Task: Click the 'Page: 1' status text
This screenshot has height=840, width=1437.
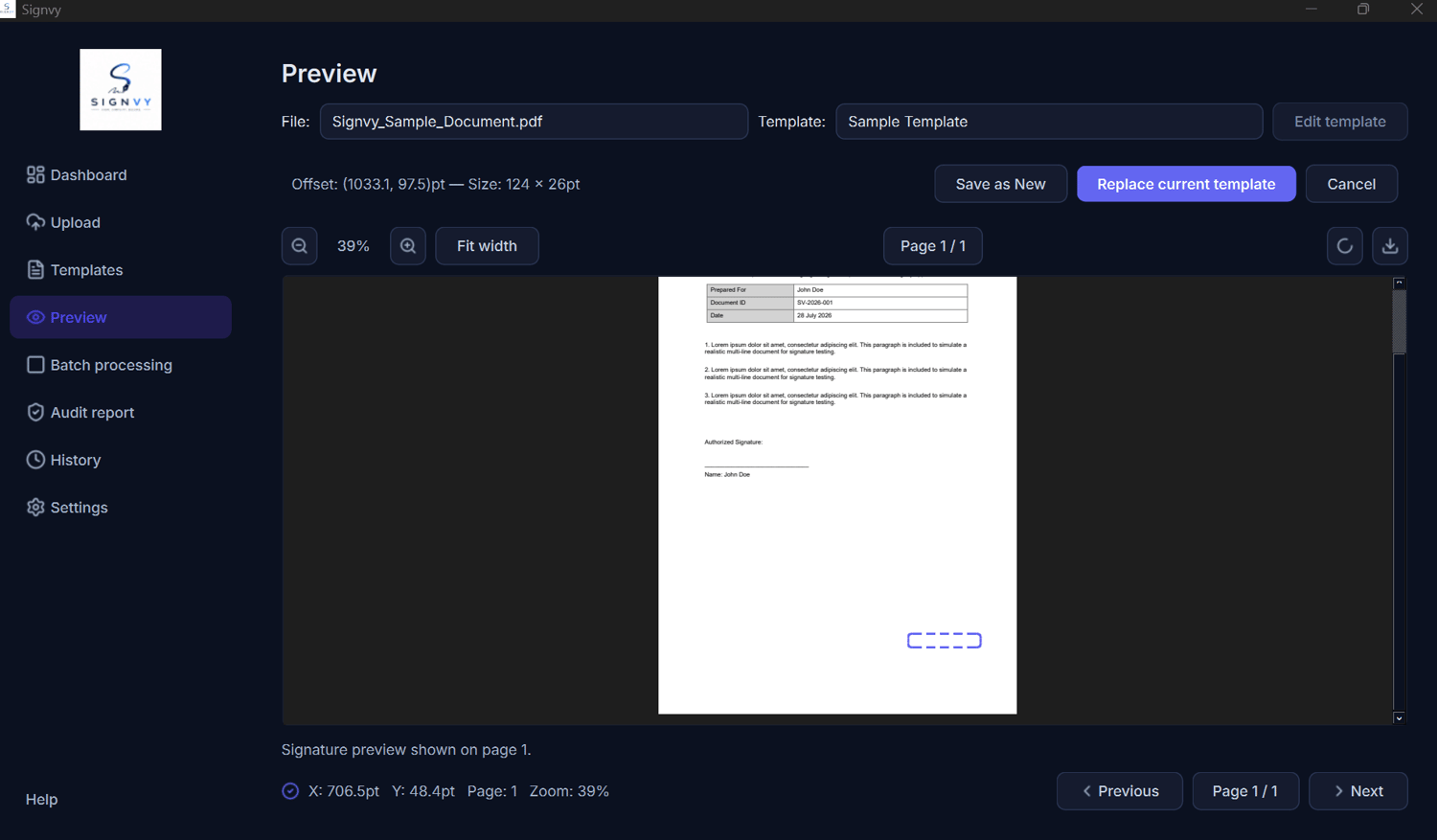Action: [492, 791]
